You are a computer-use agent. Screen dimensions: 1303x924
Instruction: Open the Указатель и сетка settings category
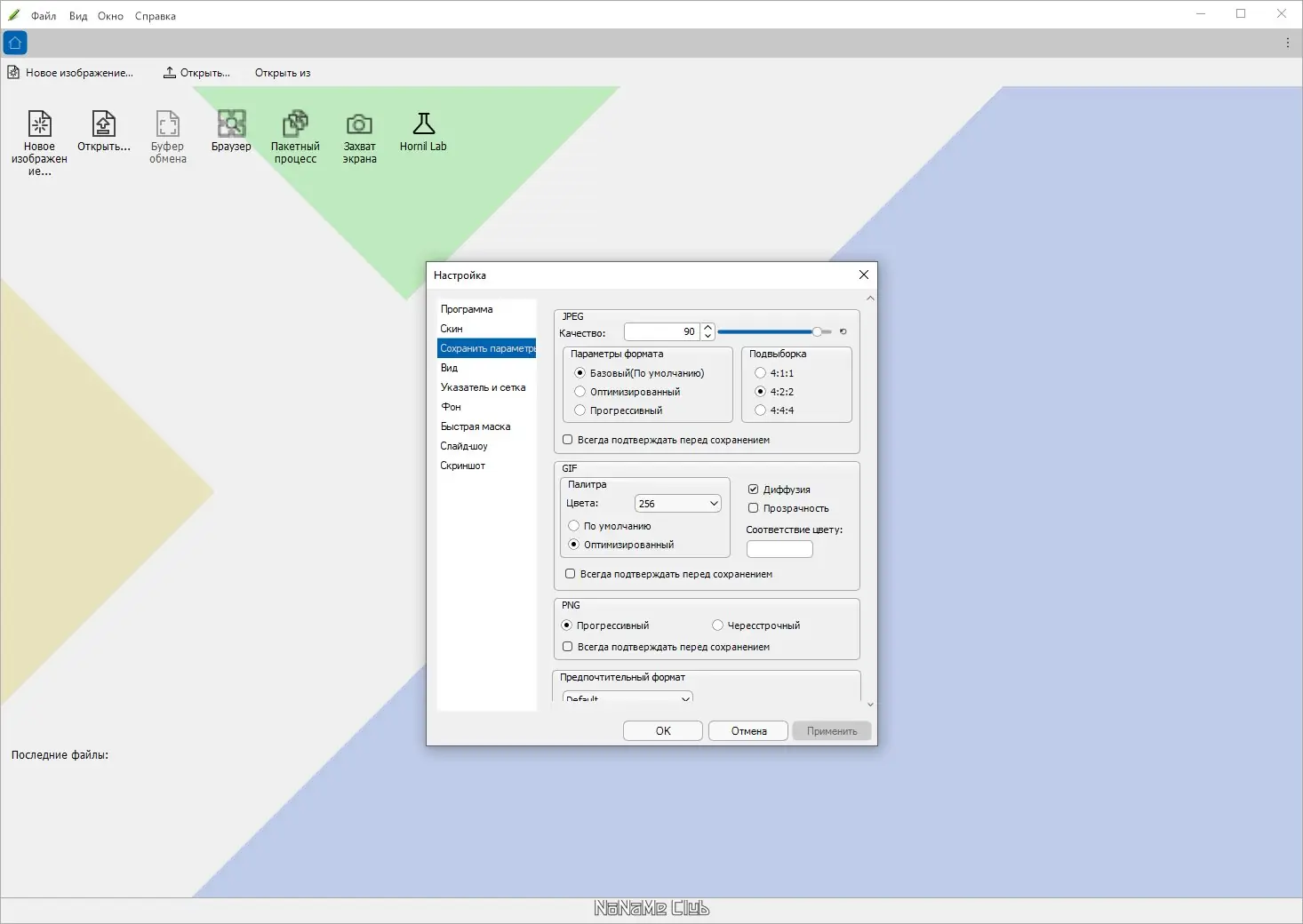coord(486,387)
